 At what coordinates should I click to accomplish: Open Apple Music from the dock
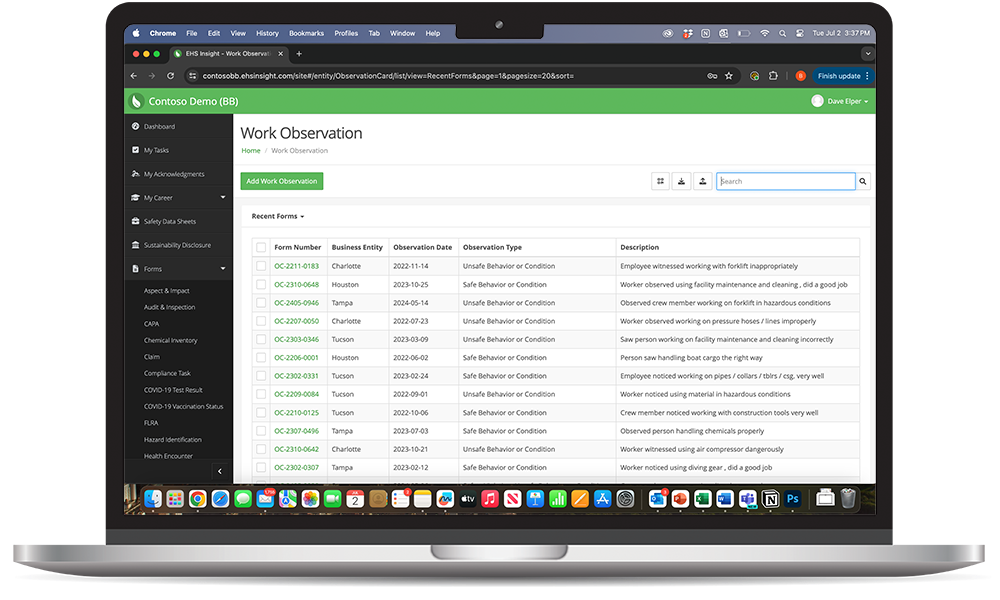pos(490,499)
